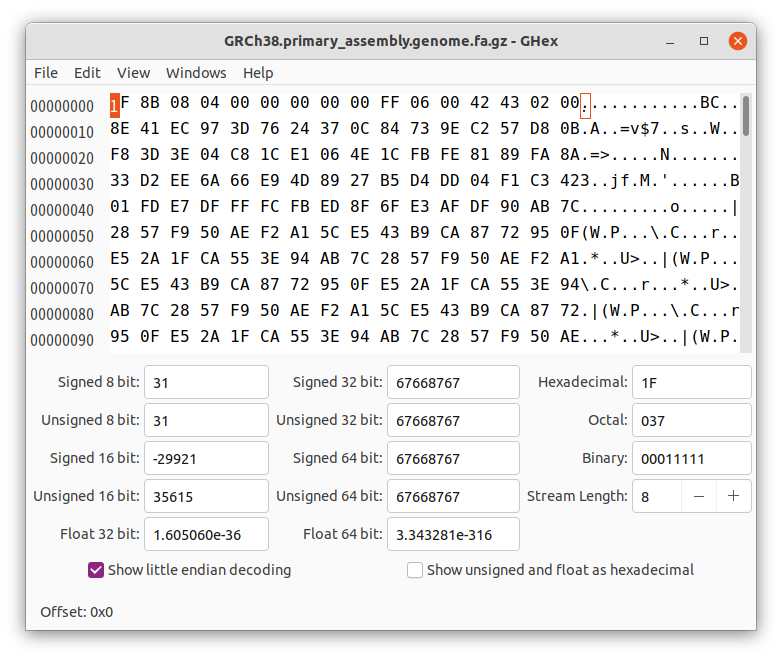Decrease stream length with minus button
The width and height of the screenshot is (782, 659).
[699, 496]
